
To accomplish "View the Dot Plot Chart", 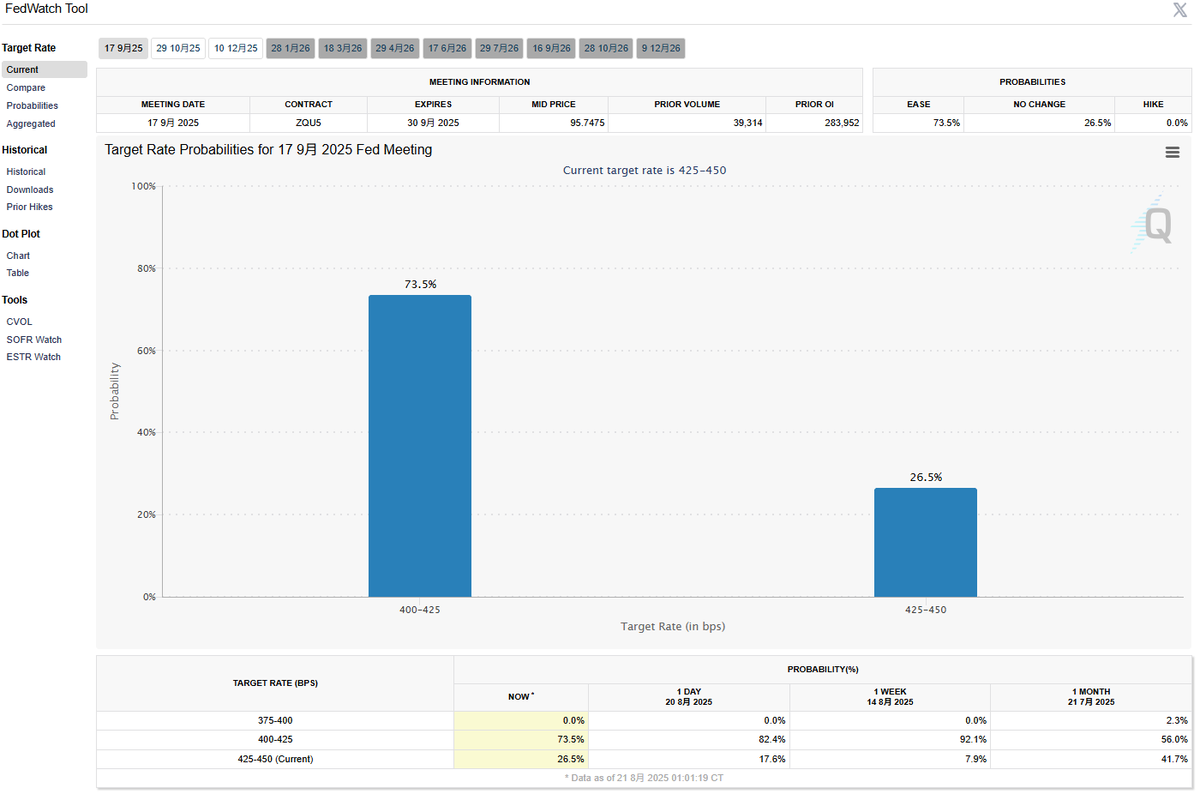I will pos(18,256).
